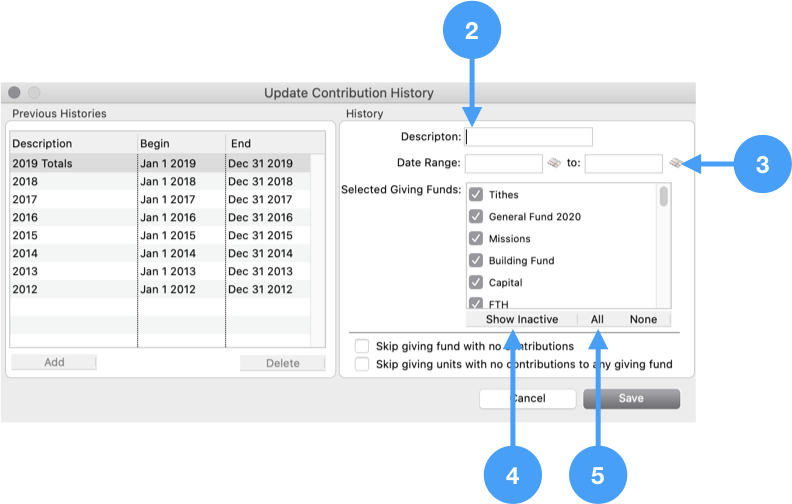Toggle the Missions fund checkbox
The image size is (792, 504).
click(x=476, y=239)
